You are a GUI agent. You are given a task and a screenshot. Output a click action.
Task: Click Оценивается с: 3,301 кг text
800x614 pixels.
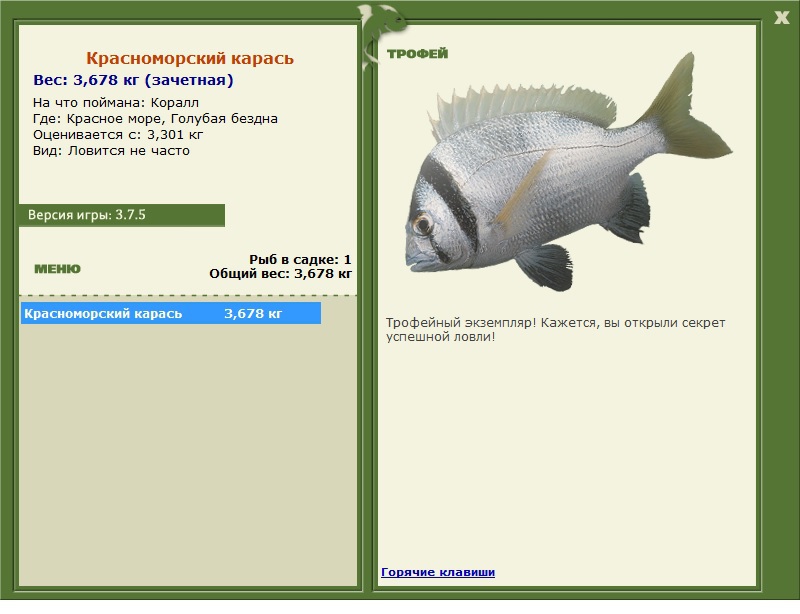pos(118,135)
